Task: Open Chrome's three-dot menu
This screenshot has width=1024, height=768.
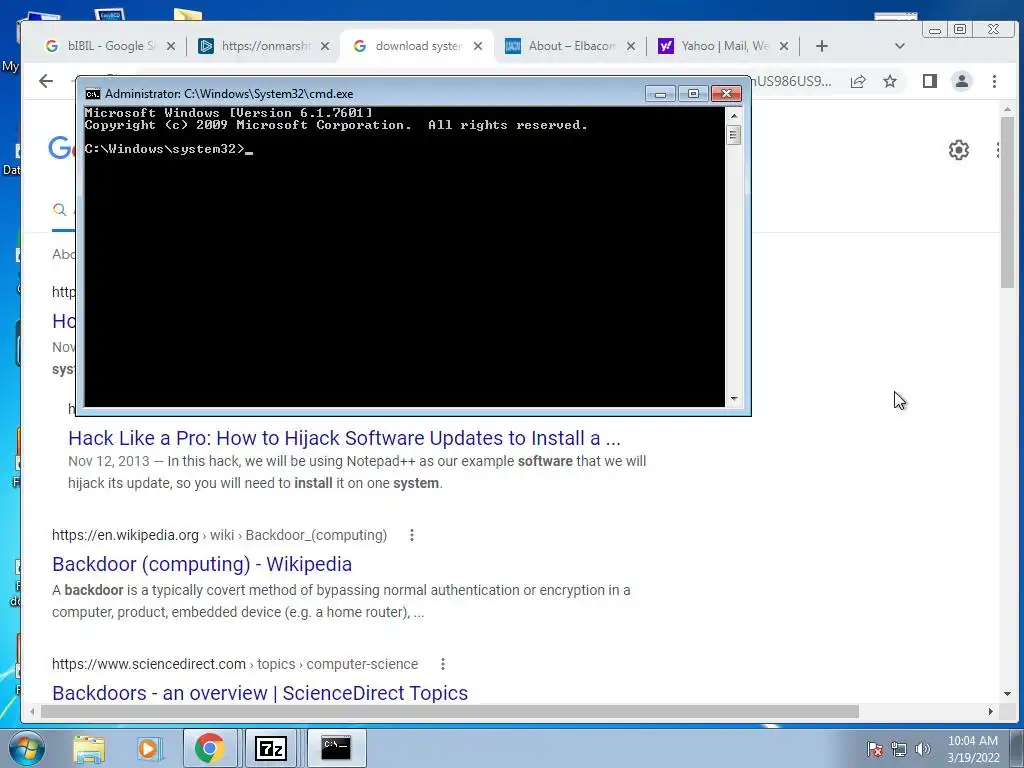Action: [x=994, y=81]
